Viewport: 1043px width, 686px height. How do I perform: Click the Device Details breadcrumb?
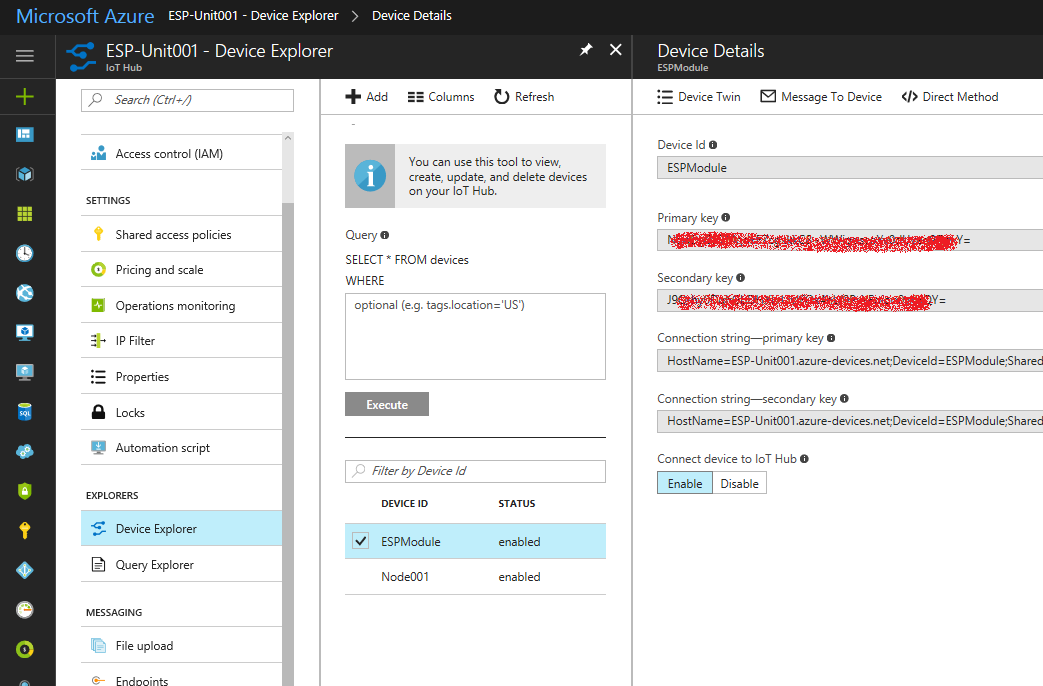tap(412, 16)
